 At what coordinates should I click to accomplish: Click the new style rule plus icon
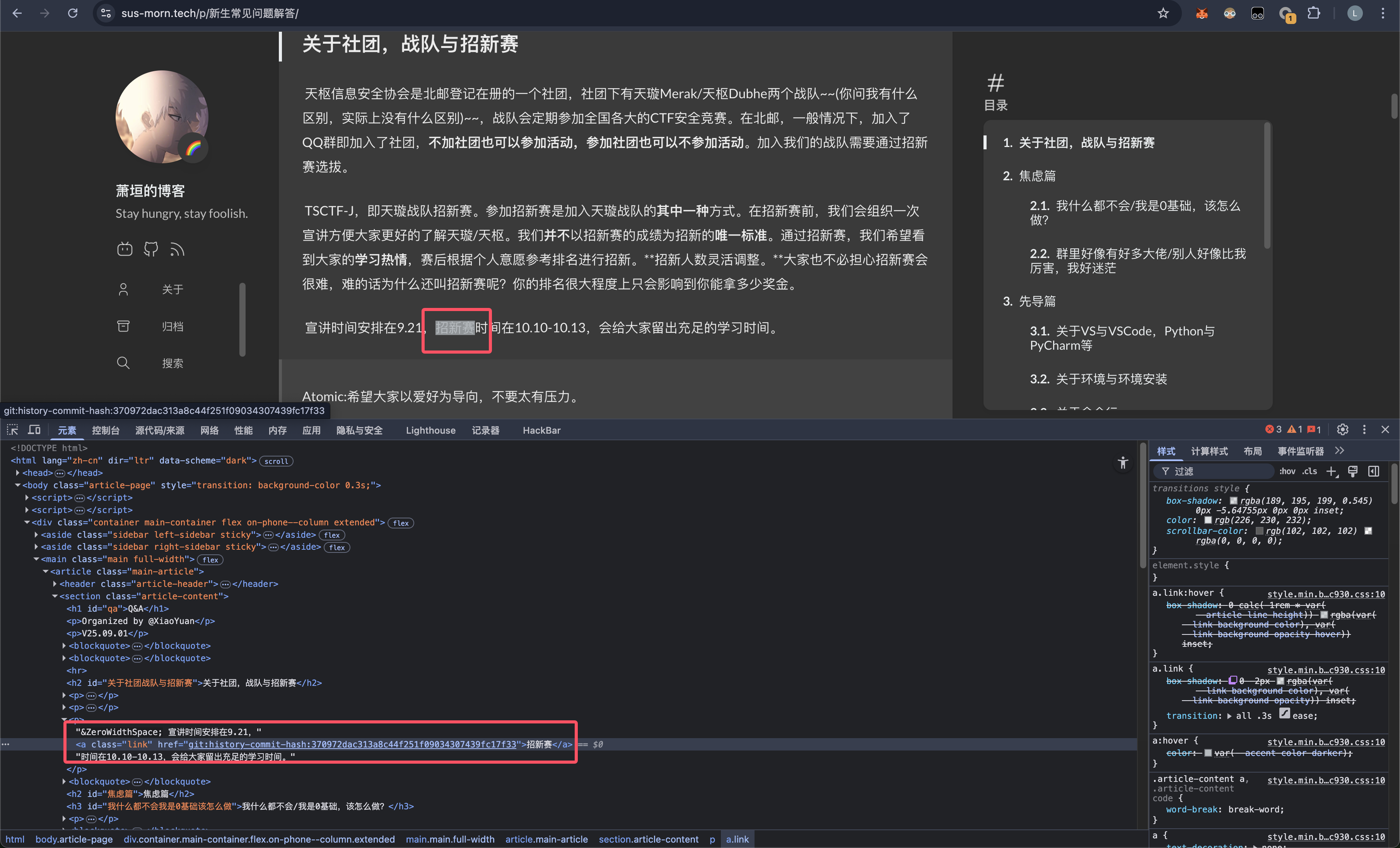point(1331,471)
